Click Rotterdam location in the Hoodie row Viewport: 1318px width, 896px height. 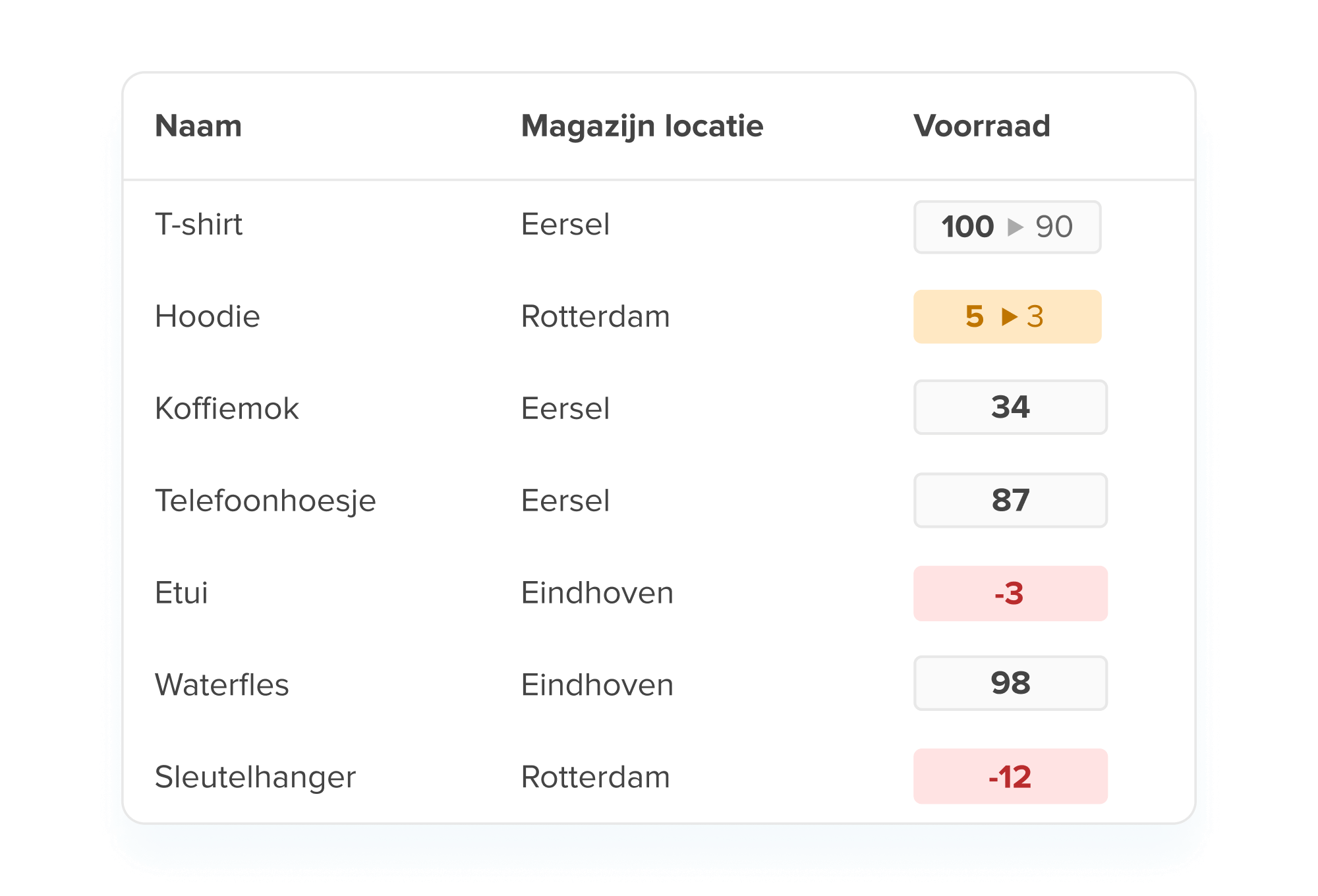pyautogui.click(x=595, y=317)
